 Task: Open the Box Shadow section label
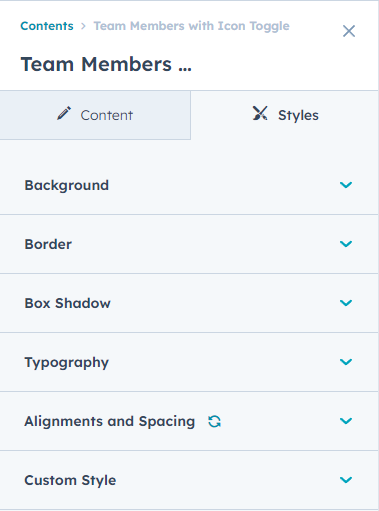[x=67, y=303]
